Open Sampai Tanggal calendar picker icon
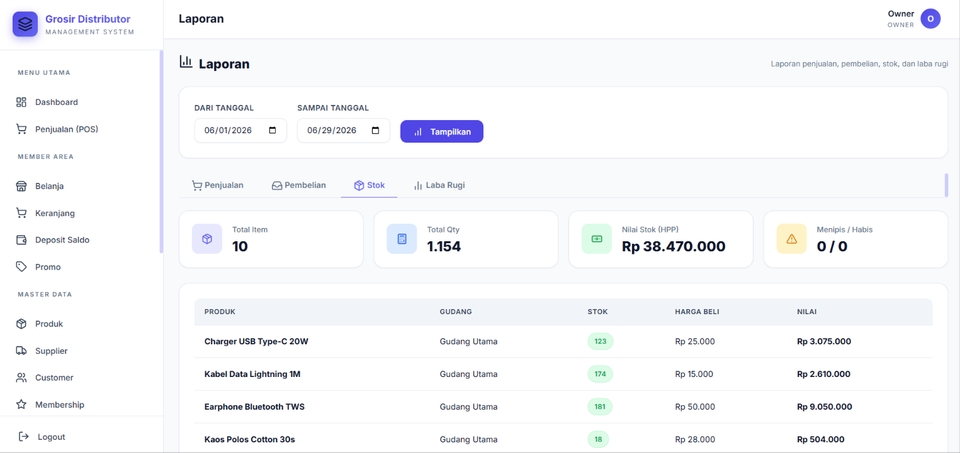Screen dimensions: 960x453 pyautogui.click(x=376, y=130)
